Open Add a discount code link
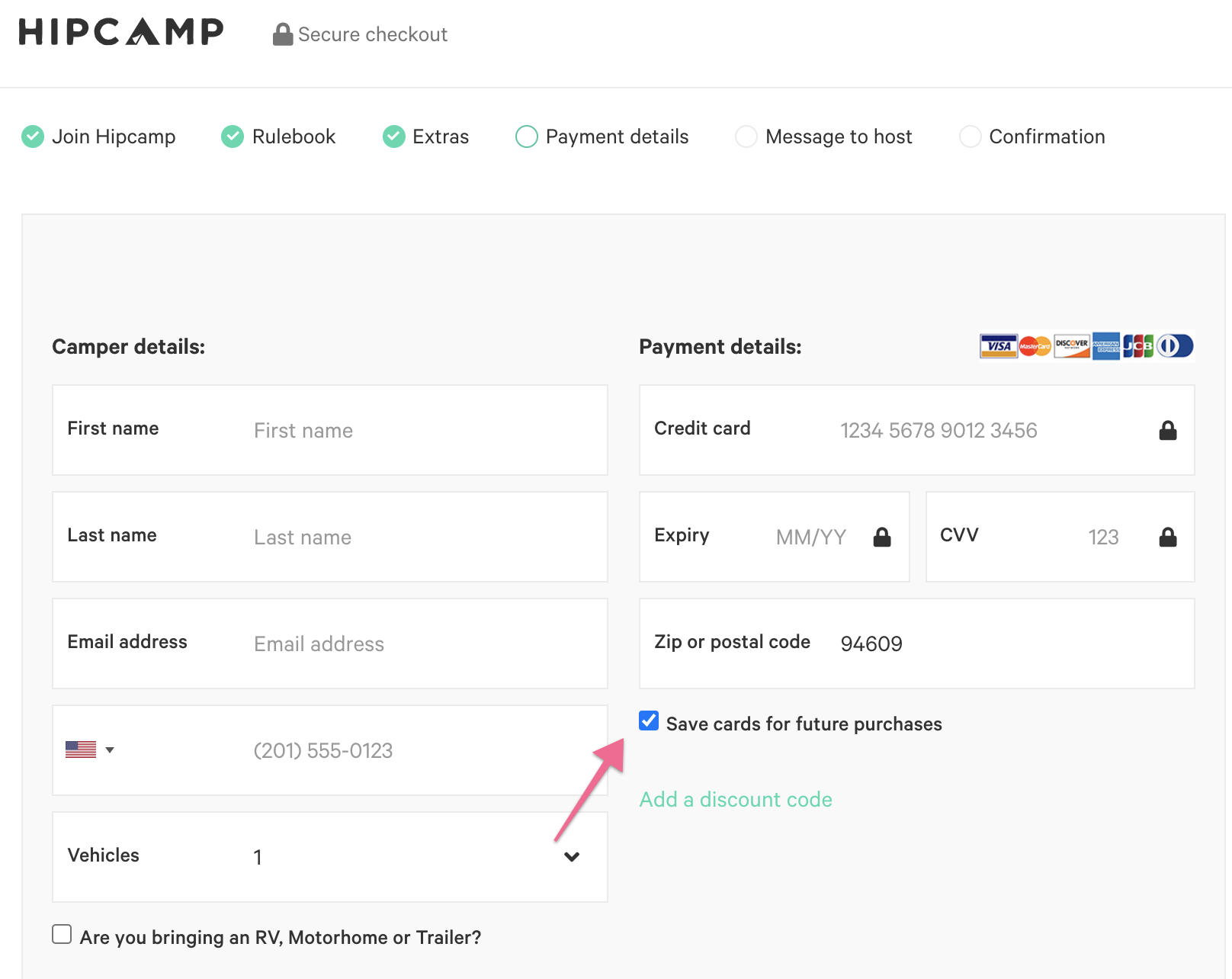Screen dimensions: 1232x979 736,799
